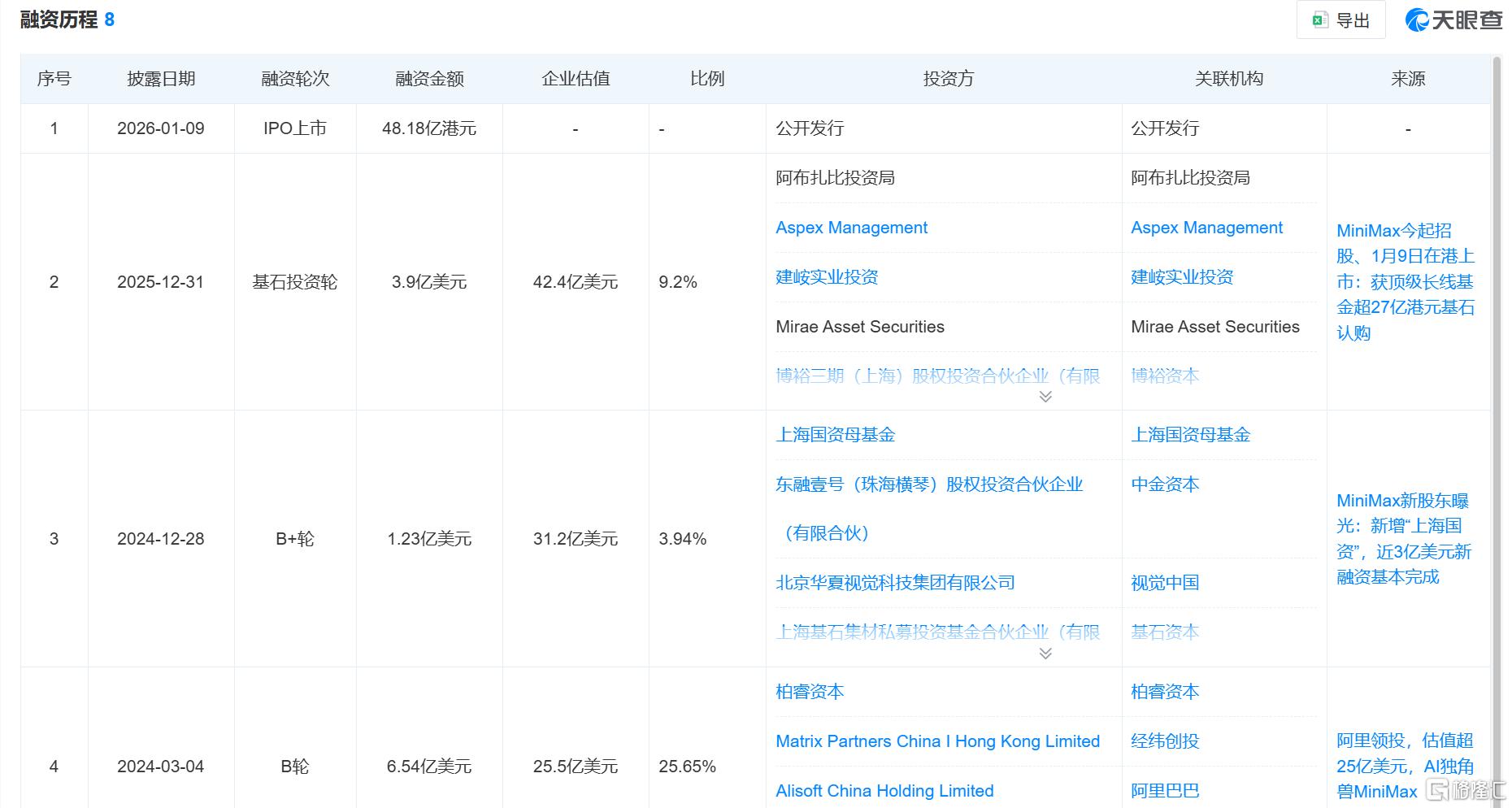Viewport: 1512px width, 808px height.
Task: Select the 31.2亿美元 valuation cell
Action: [576, 539]
